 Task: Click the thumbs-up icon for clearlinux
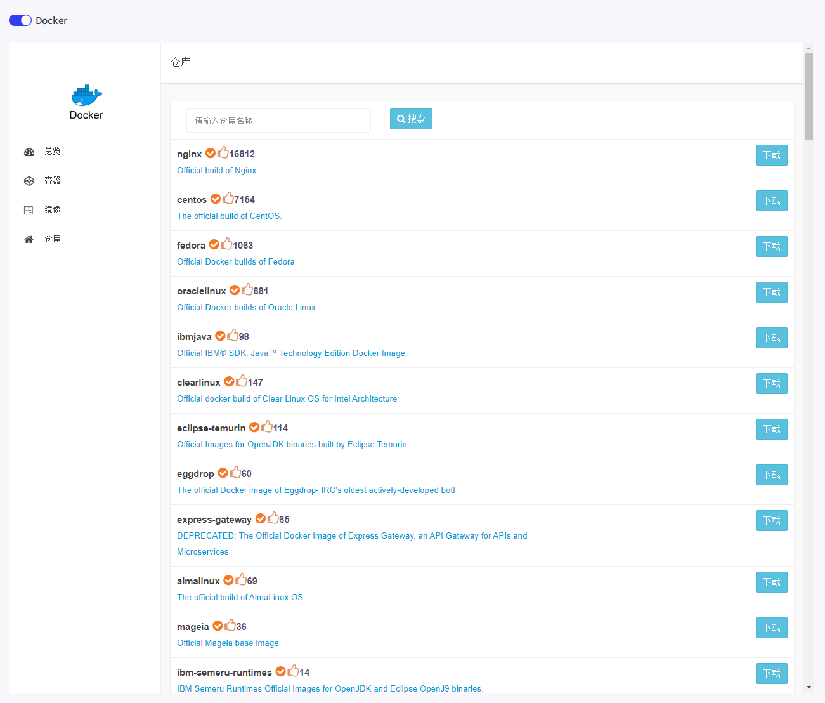[242, 381]
